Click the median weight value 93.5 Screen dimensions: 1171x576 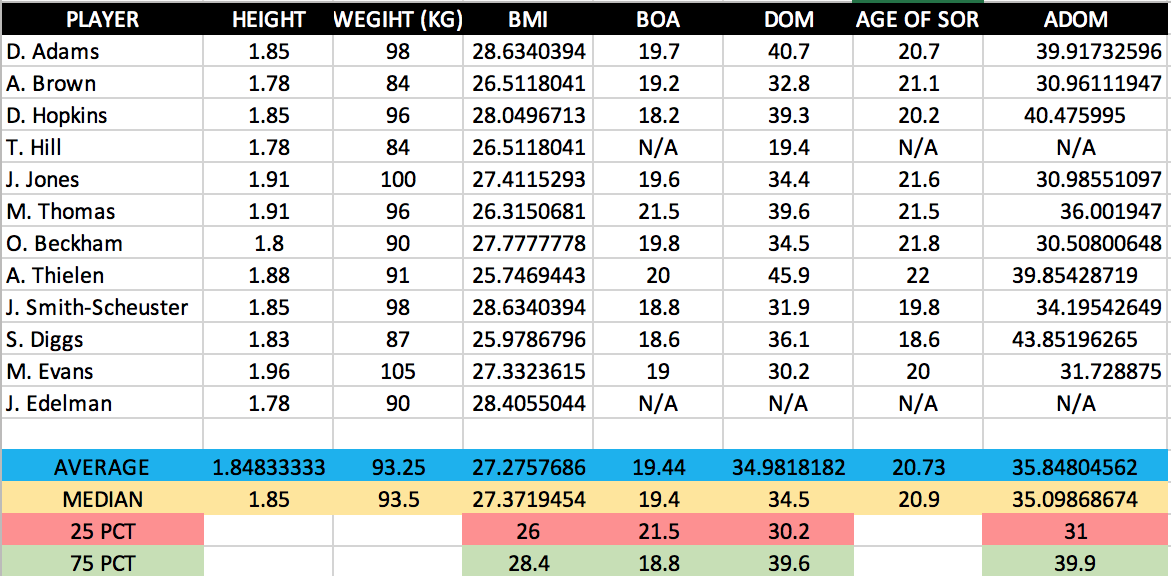coord(398,498)
